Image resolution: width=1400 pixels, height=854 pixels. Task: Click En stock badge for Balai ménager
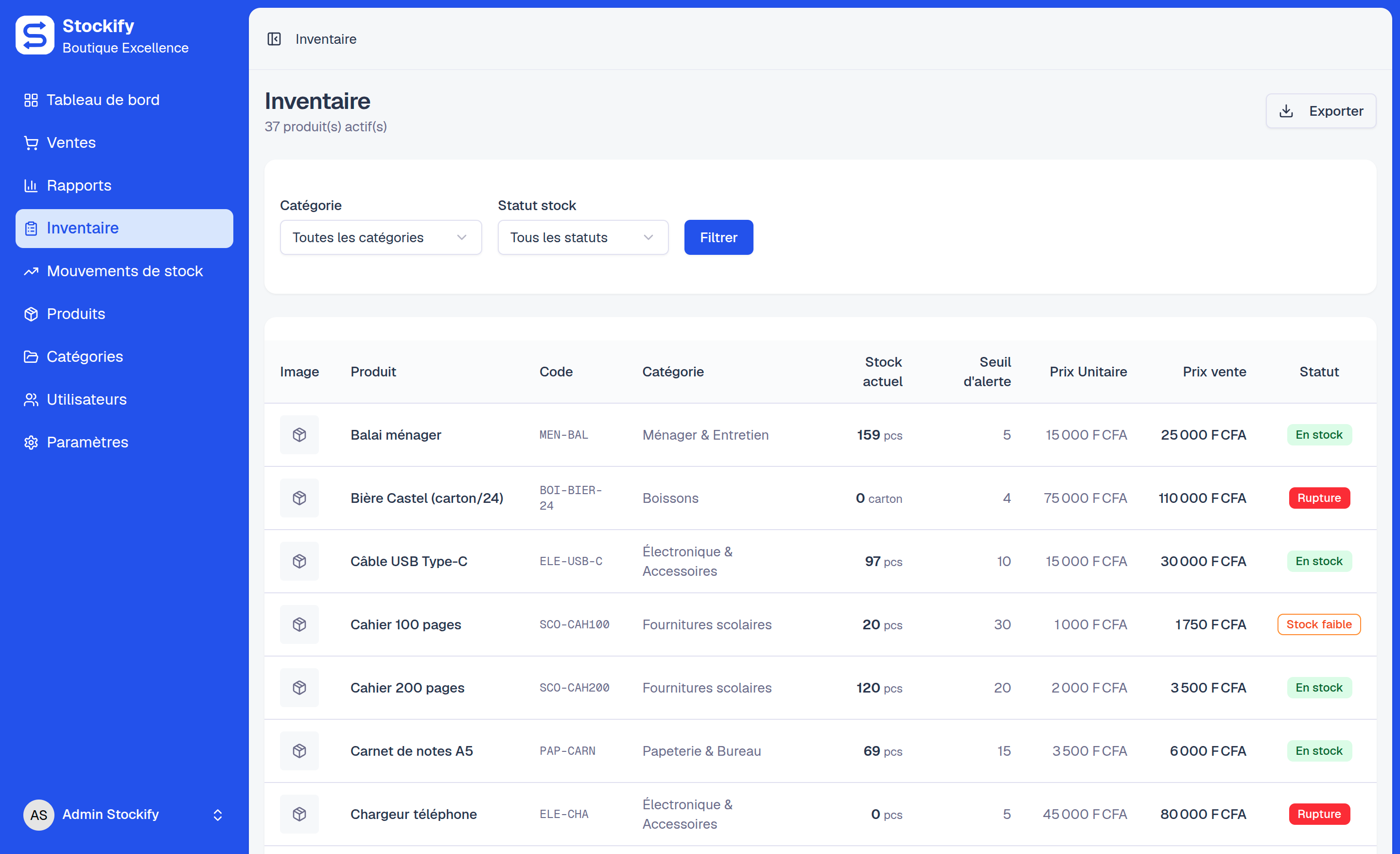coord(1319,435)
